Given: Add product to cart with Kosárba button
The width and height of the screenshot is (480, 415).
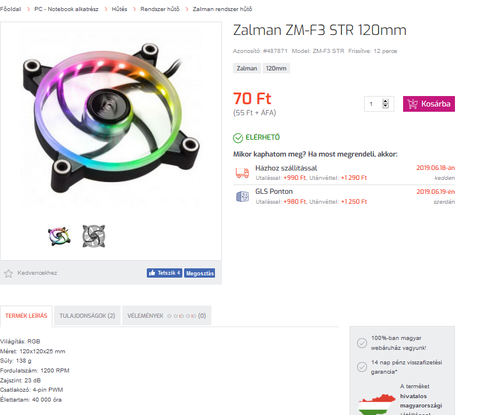Looking at the screenshot, I should pyautogui.click(x=429, y=104).
